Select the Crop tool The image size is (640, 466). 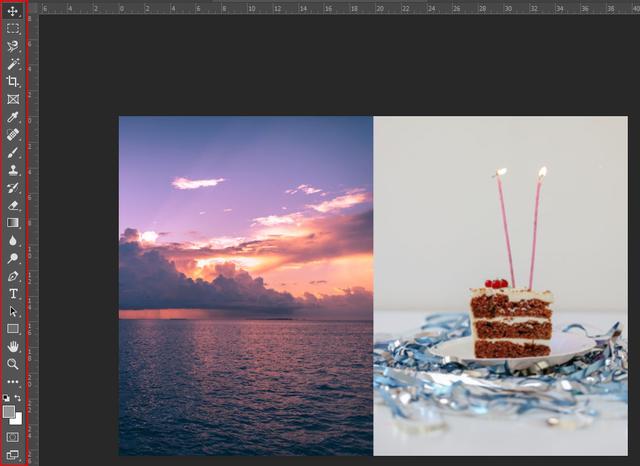[13, 82]
